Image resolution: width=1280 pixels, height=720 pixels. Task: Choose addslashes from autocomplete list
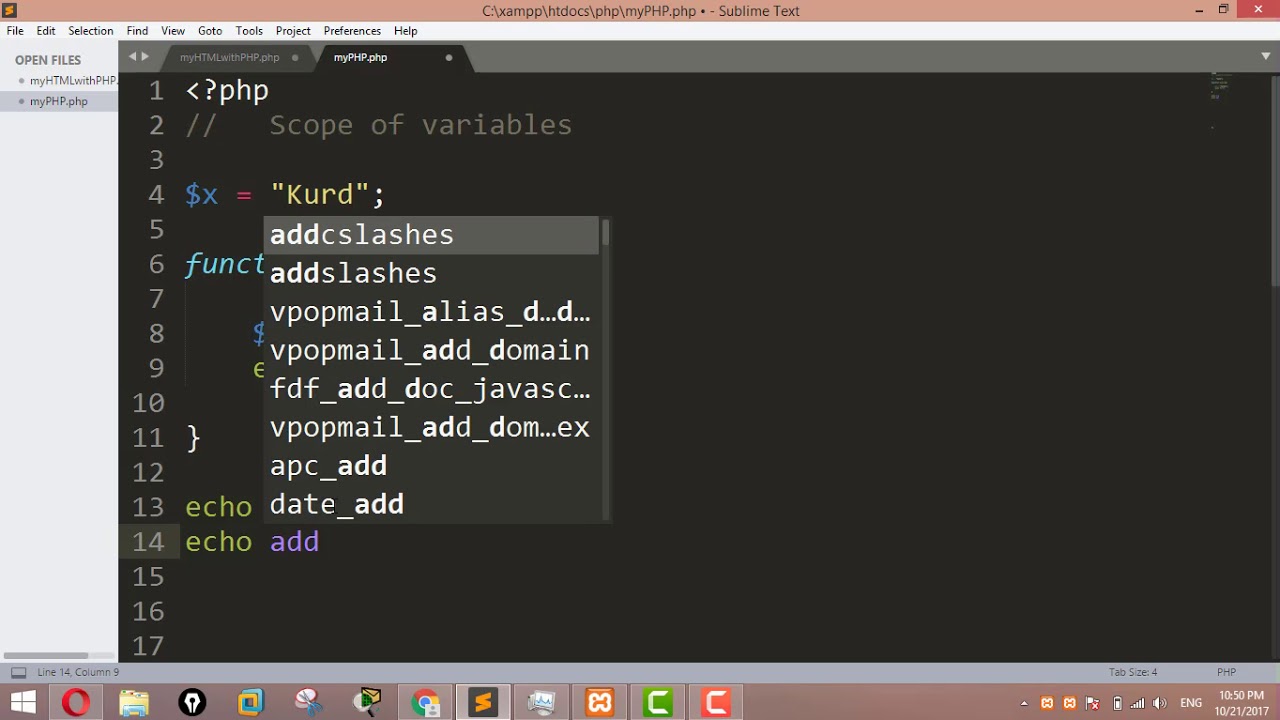click(431, 273)
